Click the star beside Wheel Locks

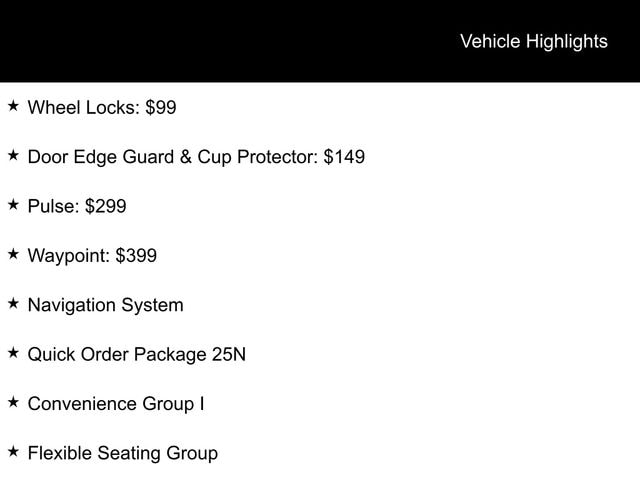pyautogui.click(x=13, y=106)
